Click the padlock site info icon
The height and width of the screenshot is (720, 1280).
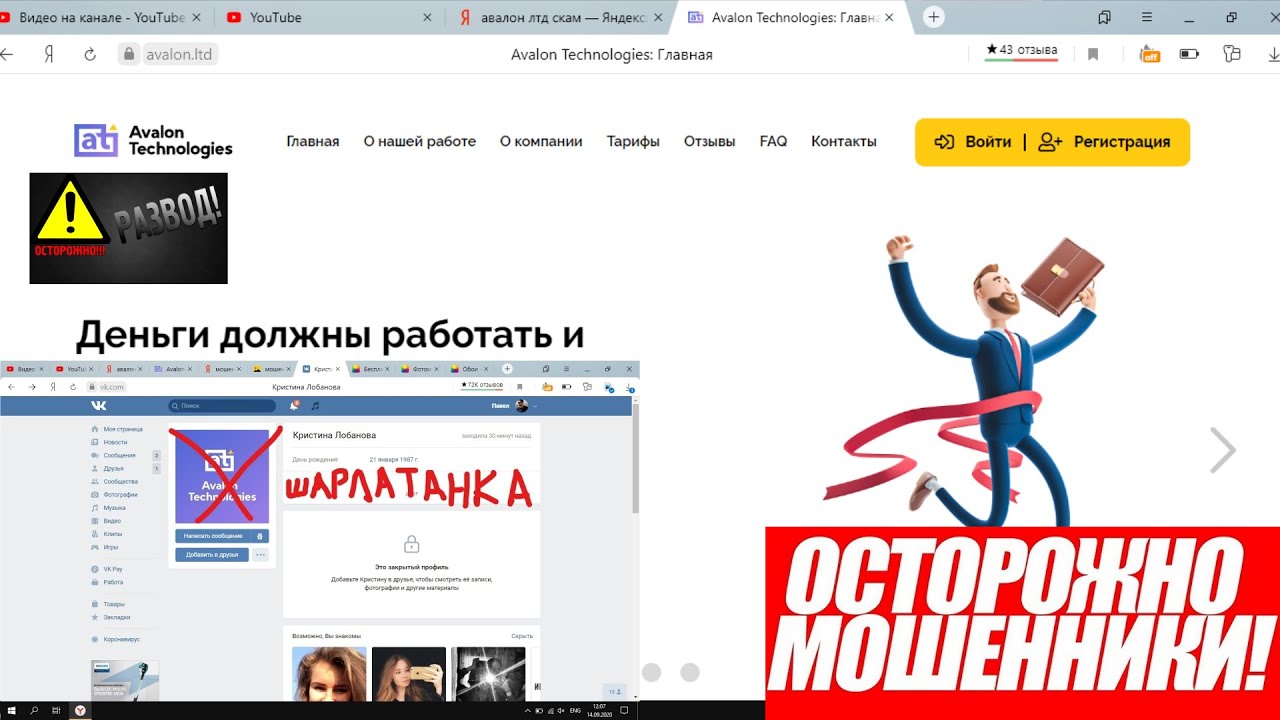point(128,54)
